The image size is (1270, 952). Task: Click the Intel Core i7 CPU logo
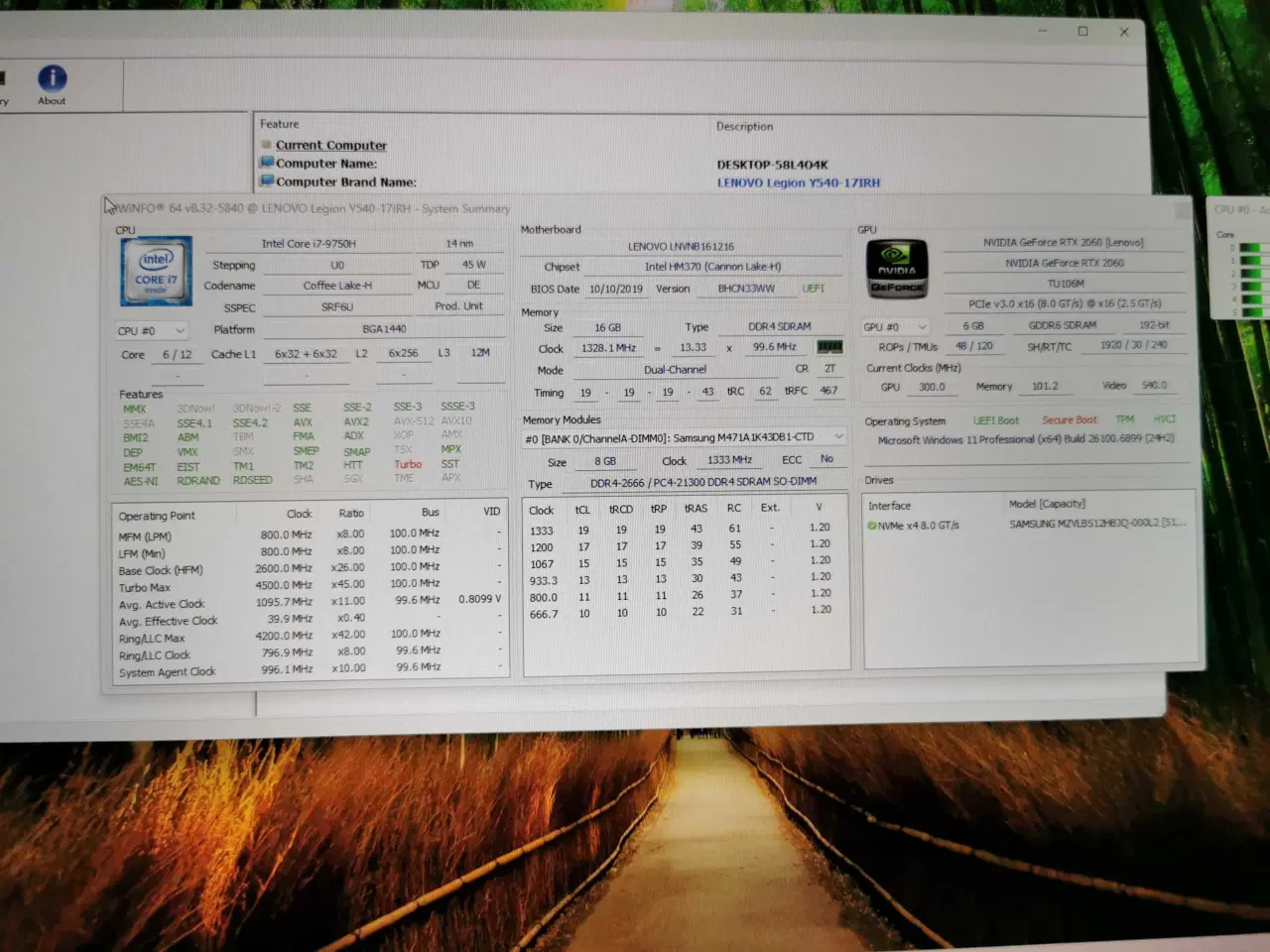[155, 270]
